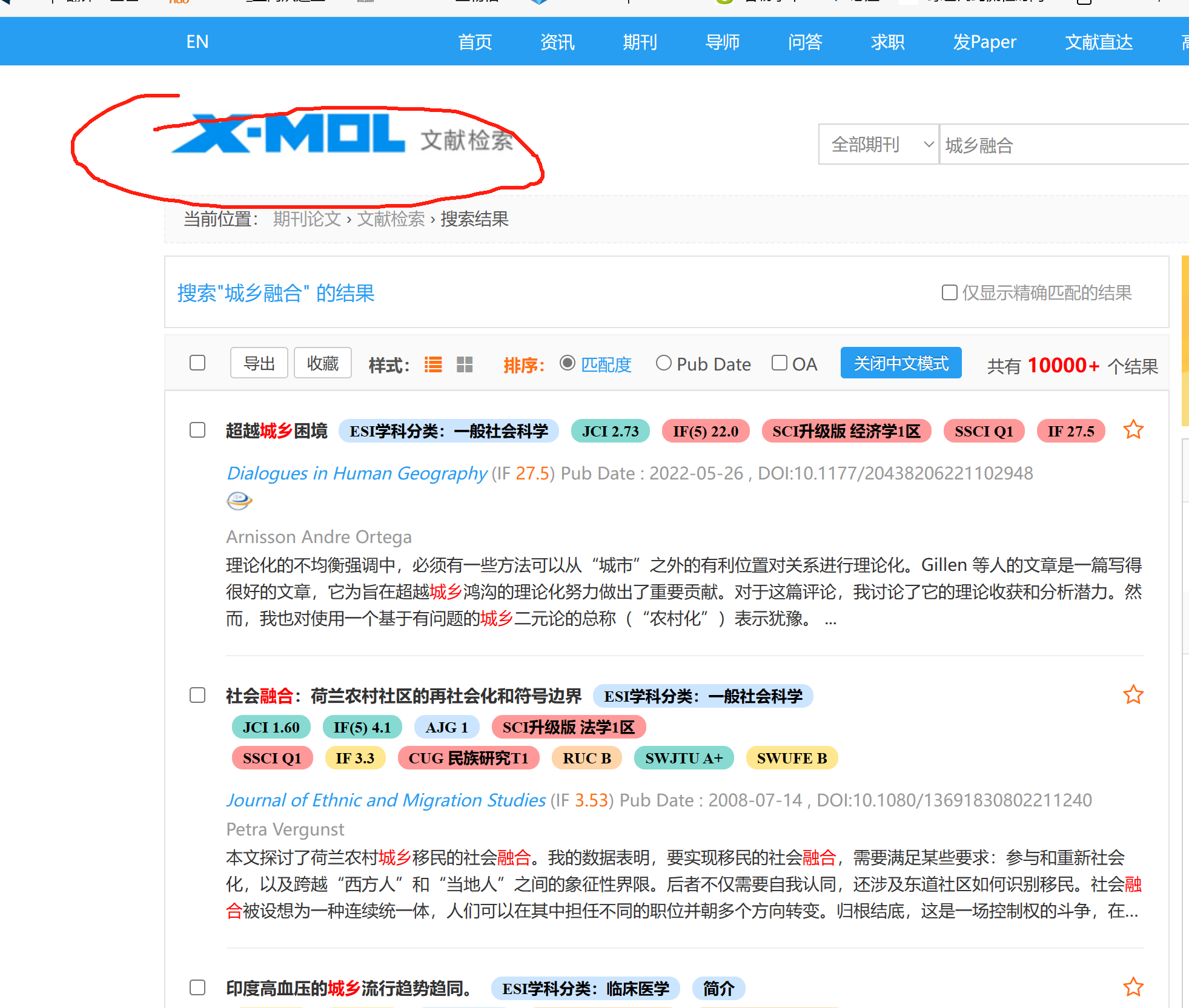Star the third result about 印度高血压
Image resolution: width=1189 pixels, height=1008 pixels.
coord(1133,987)
